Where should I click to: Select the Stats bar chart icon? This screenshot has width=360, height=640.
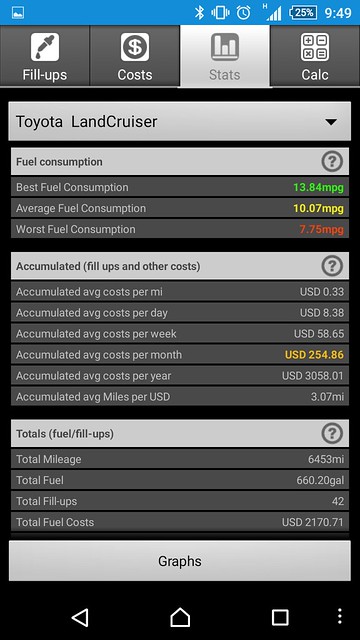pos(224,47)
